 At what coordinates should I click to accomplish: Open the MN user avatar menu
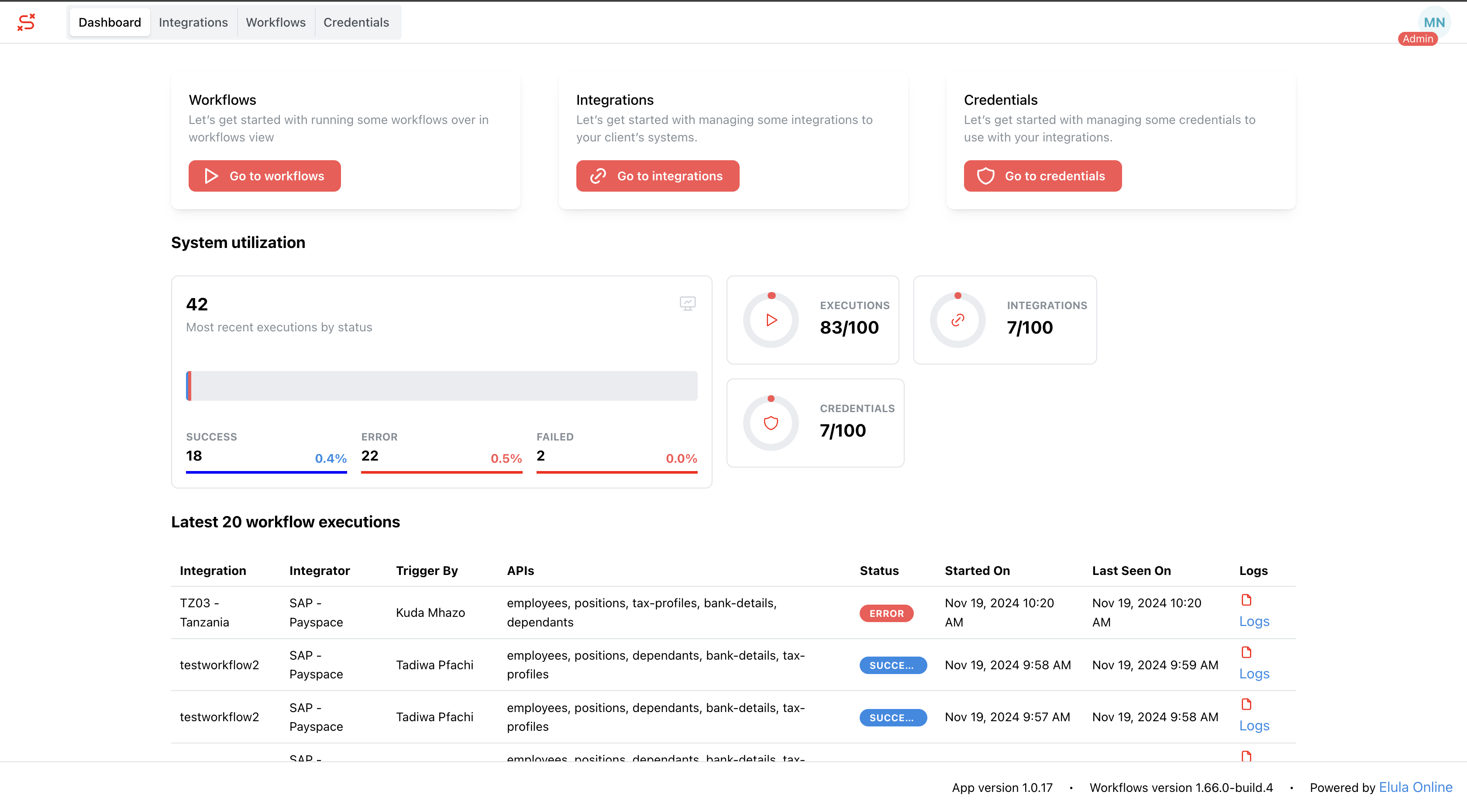[1435, 23]
